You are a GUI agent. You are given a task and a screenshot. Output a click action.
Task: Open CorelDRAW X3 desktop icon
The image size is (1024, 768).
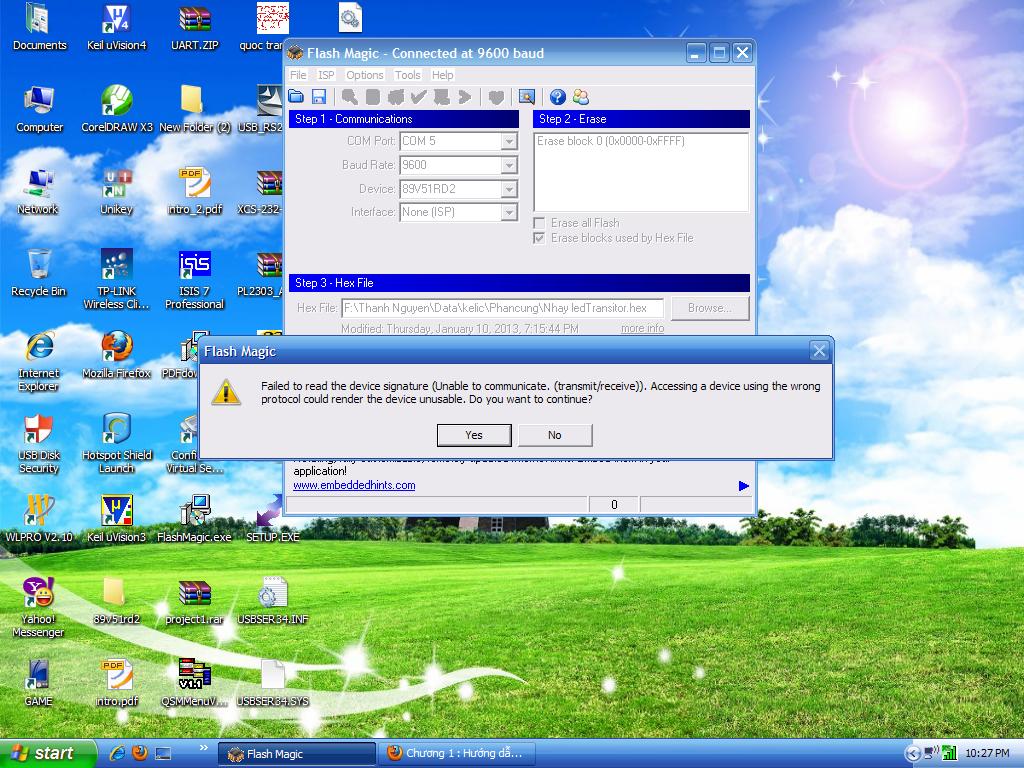click(116, 109)
